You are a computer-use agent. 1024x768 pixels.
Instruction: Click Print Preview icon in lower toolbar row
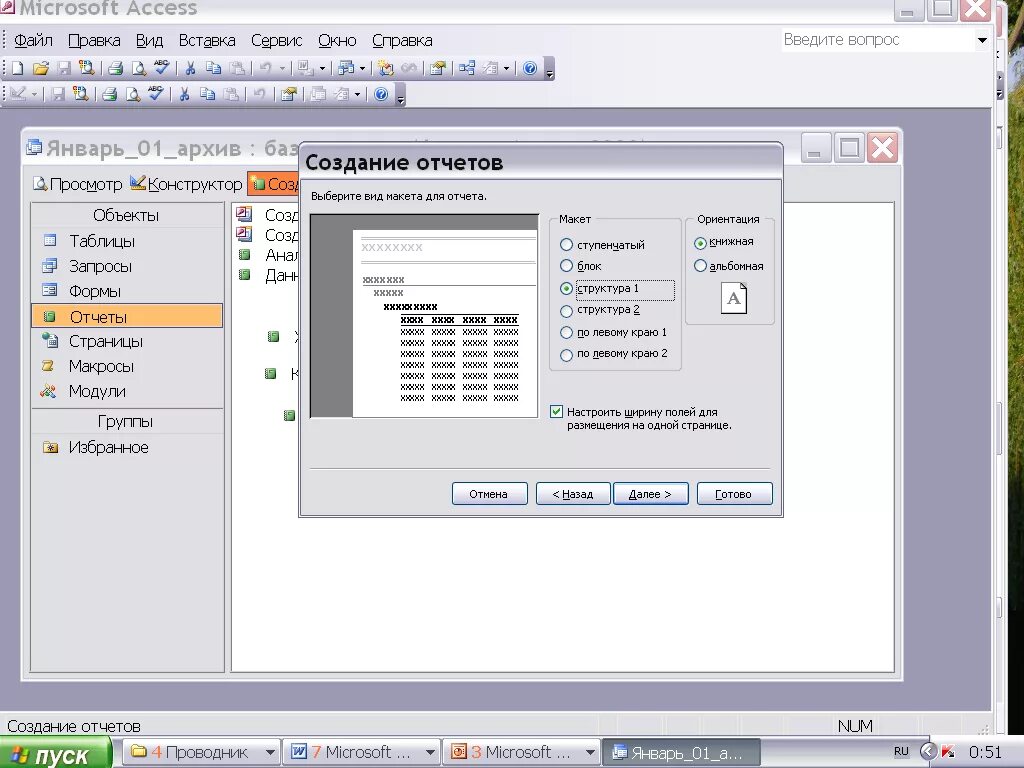(x=133, y=94)
